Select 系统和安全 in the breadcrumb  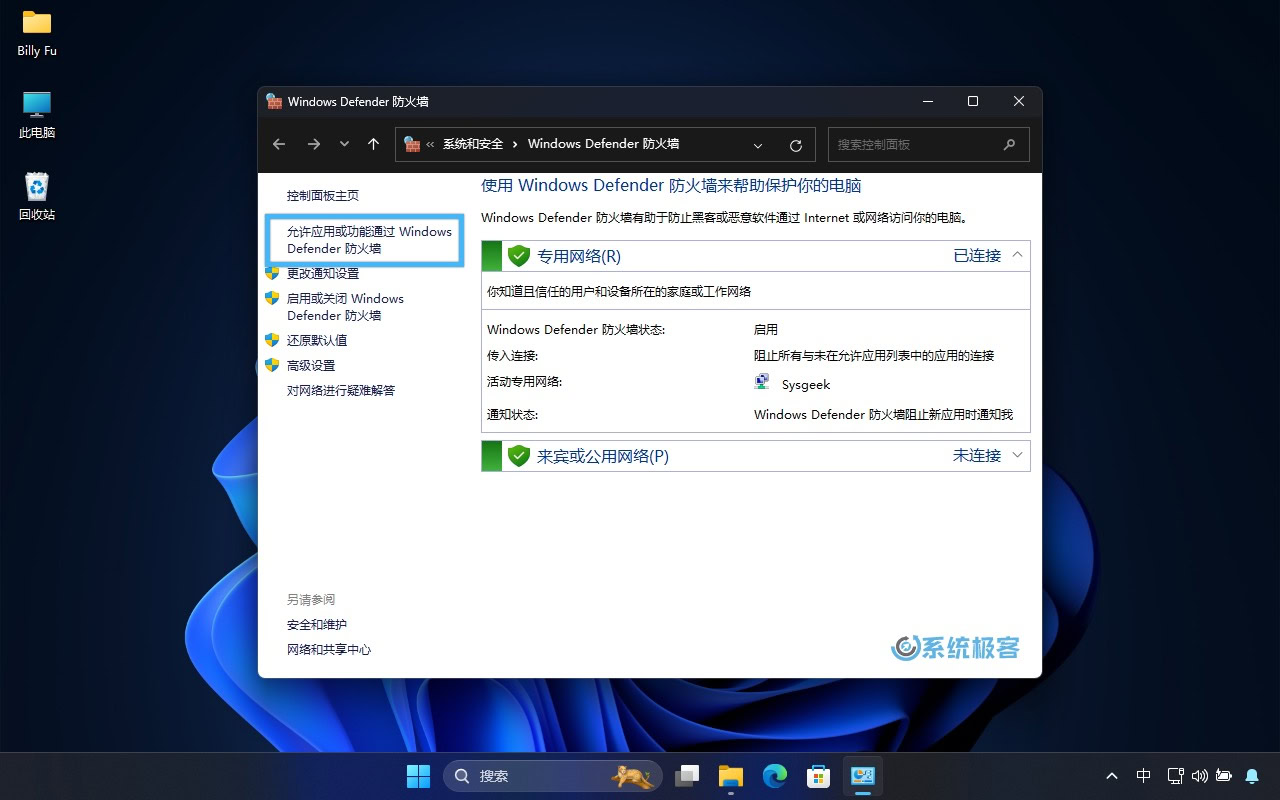tap(473, 144)
